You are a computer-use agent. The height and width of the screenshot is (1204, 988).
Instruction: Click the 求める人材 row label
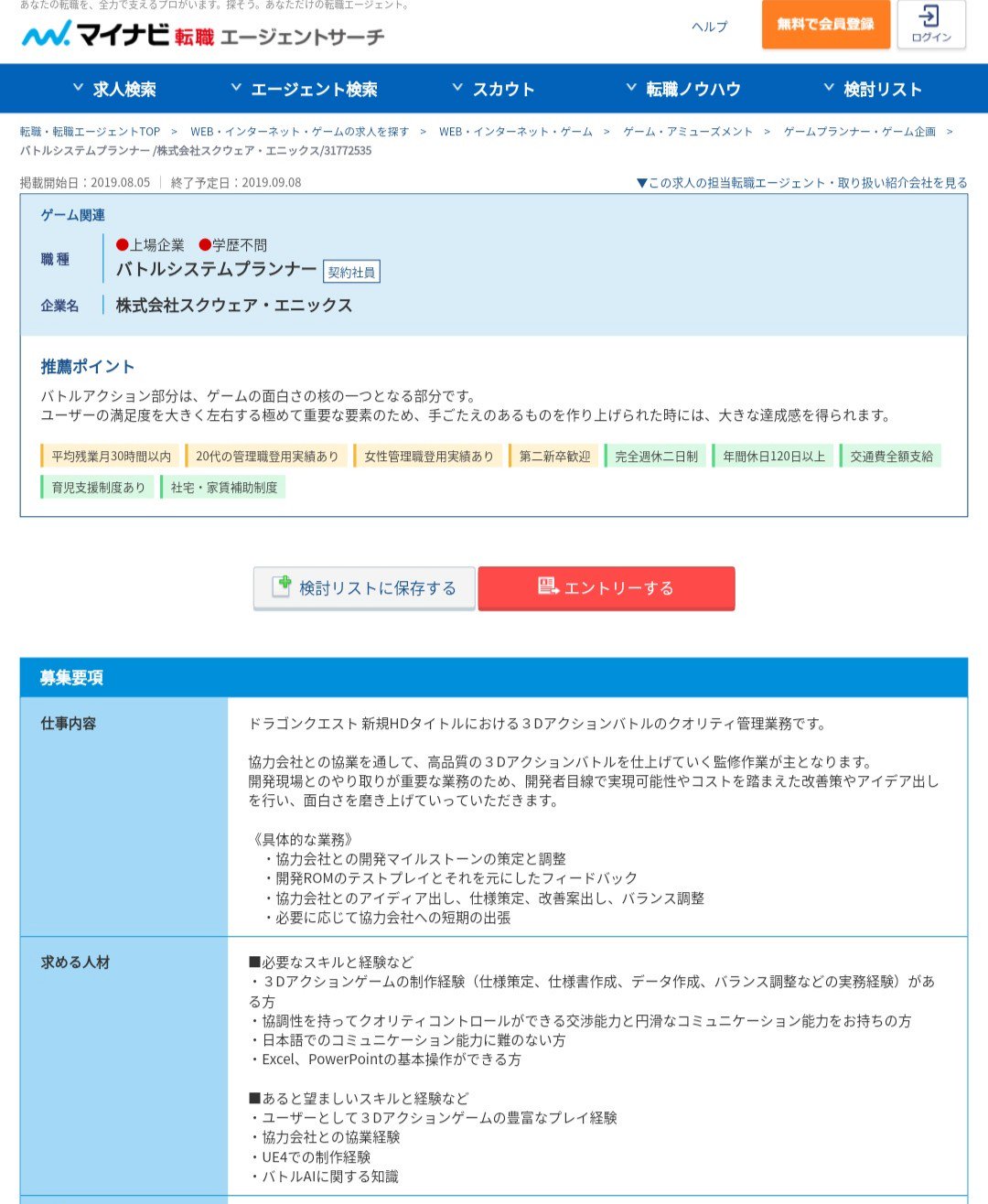point(75,962)
